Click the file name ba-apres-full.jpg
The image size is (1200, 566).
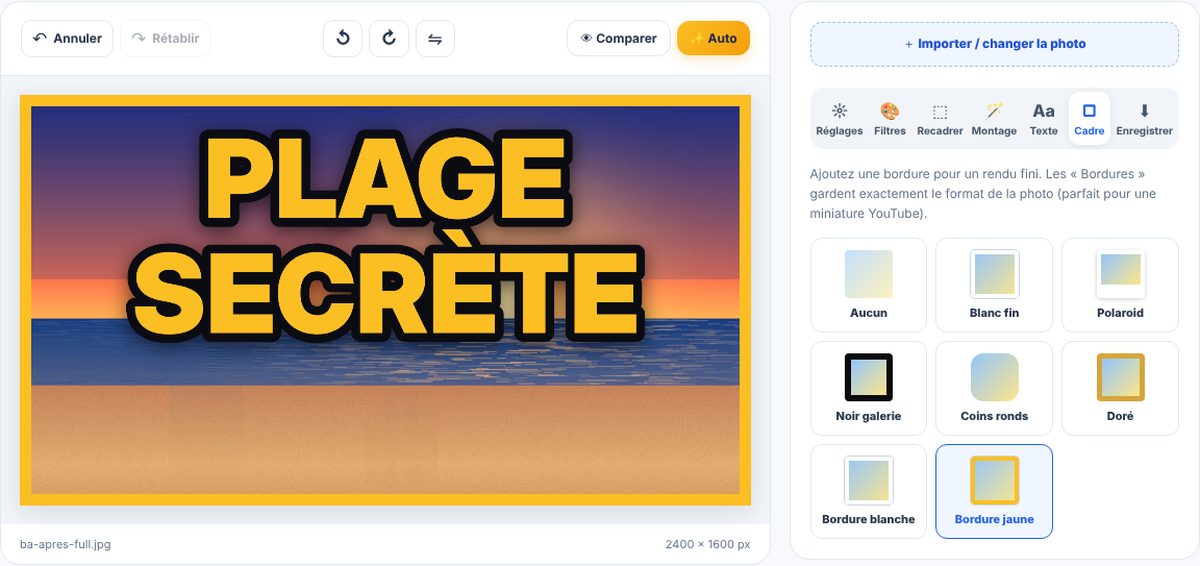pyautogui.click(x=65, y=544)
